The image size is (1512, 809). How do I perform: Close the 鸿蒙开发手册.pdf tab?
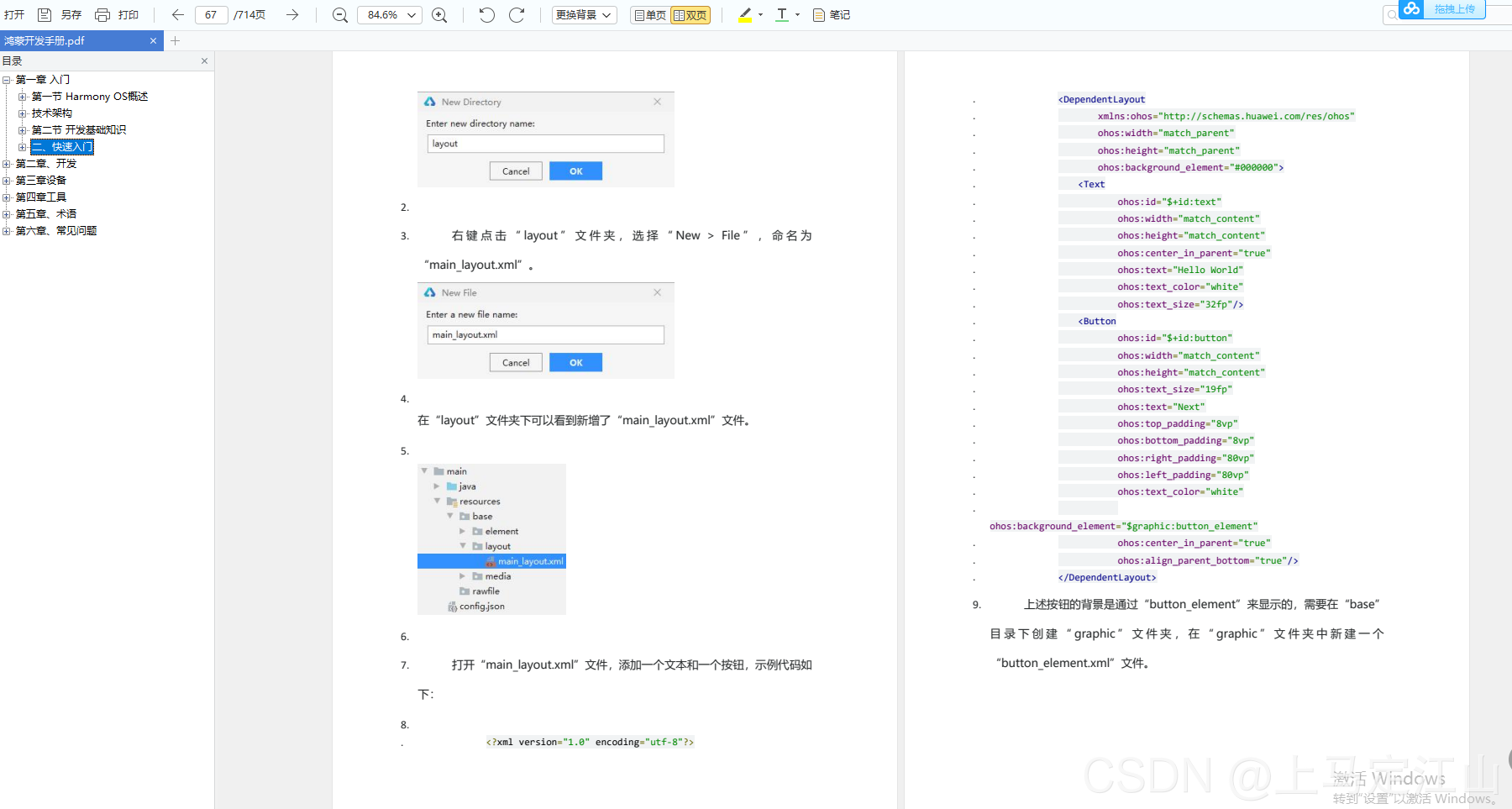(x=153, y=40)
